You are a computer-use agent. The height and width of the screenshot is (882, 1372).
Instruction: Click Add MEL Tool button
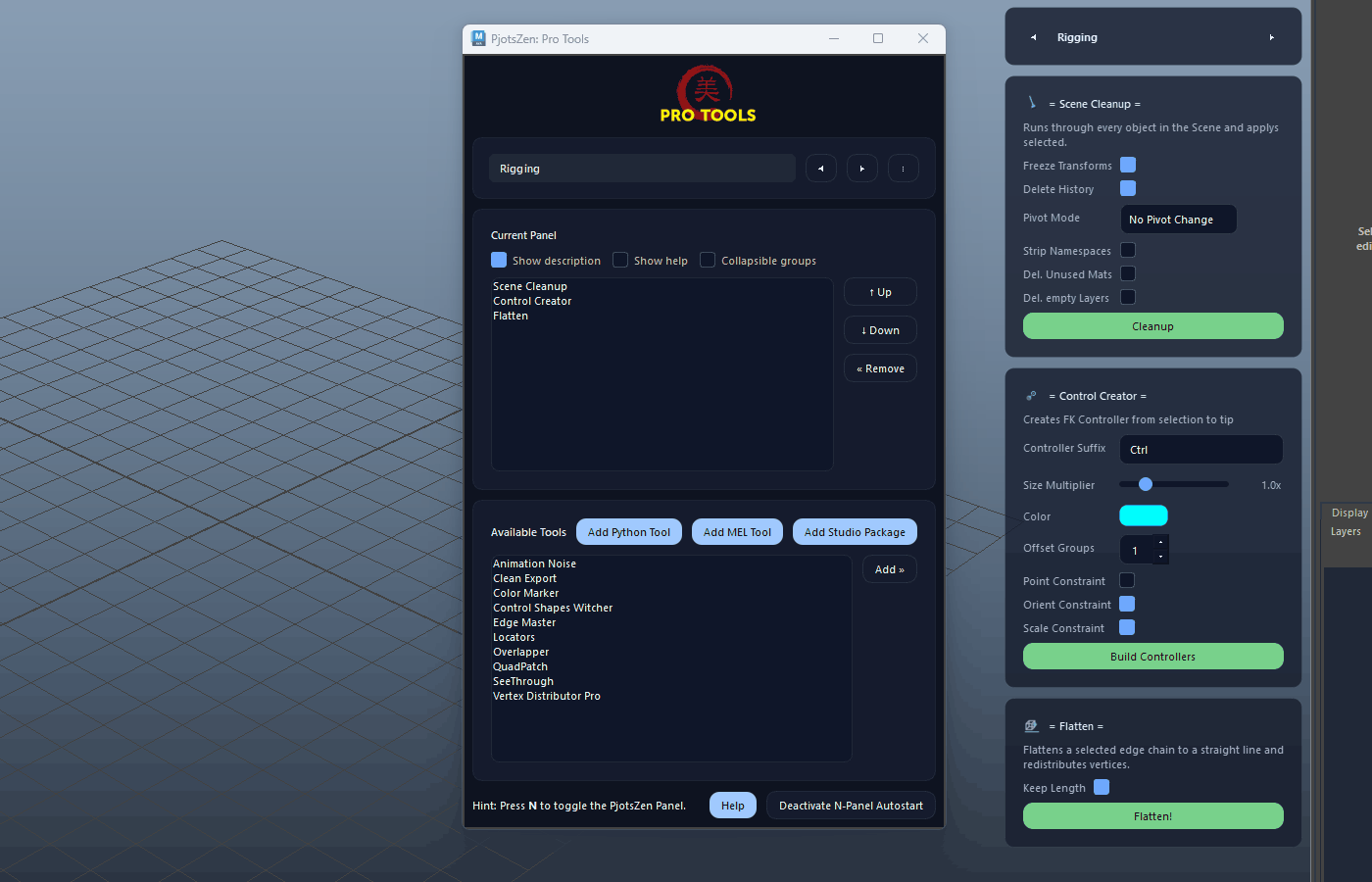tap(737, 532)
